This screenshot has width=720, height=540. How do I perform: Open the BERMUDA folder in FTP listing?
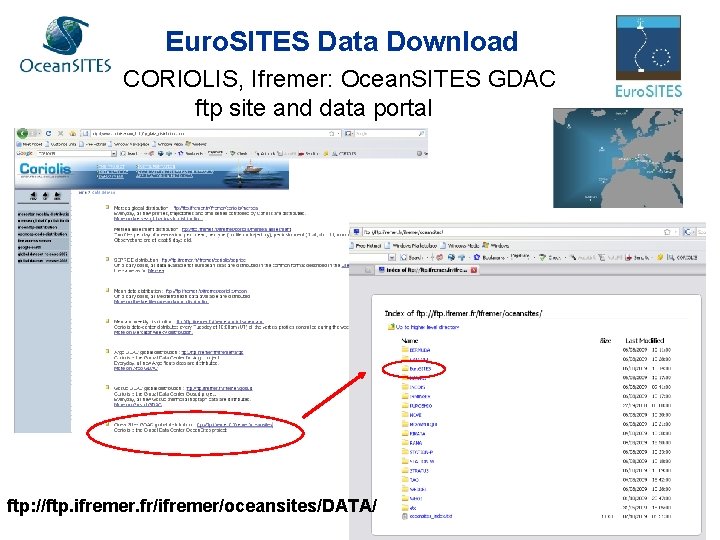tap(420, 350)
